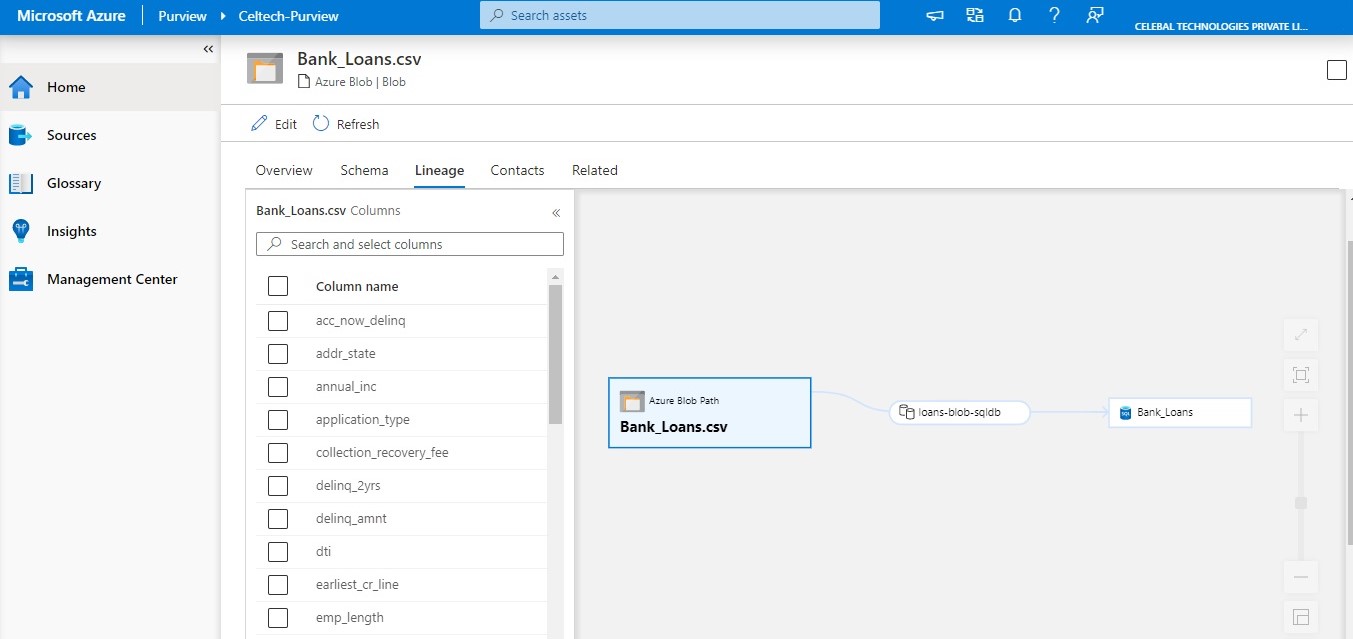Open the directory switcher icon near the bell
The width and height of the screenshot is (1353, 639).
tap(974, 15)
